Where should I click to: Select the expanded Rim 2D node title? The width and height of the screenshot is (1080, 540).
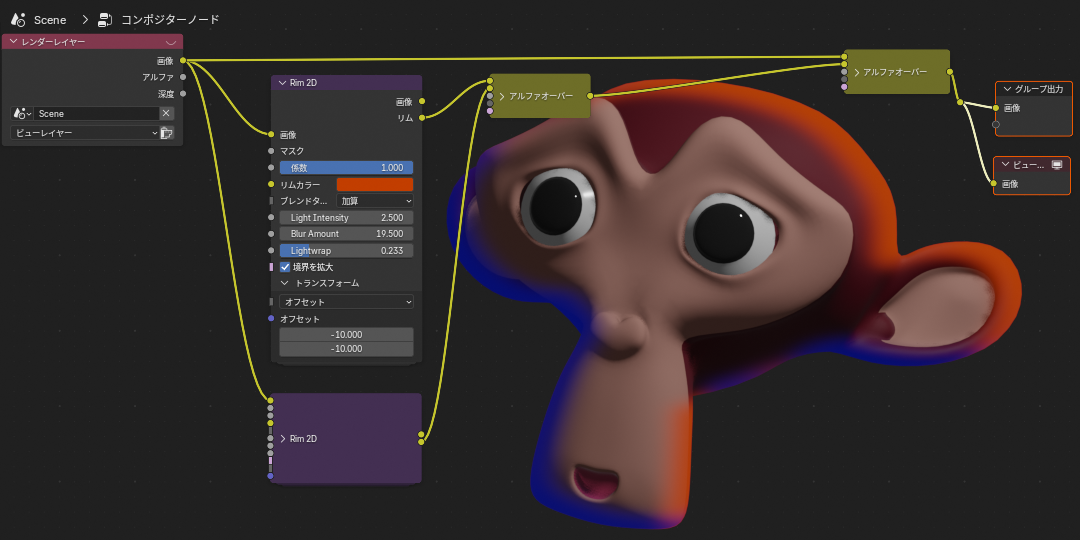pos(303,83)
